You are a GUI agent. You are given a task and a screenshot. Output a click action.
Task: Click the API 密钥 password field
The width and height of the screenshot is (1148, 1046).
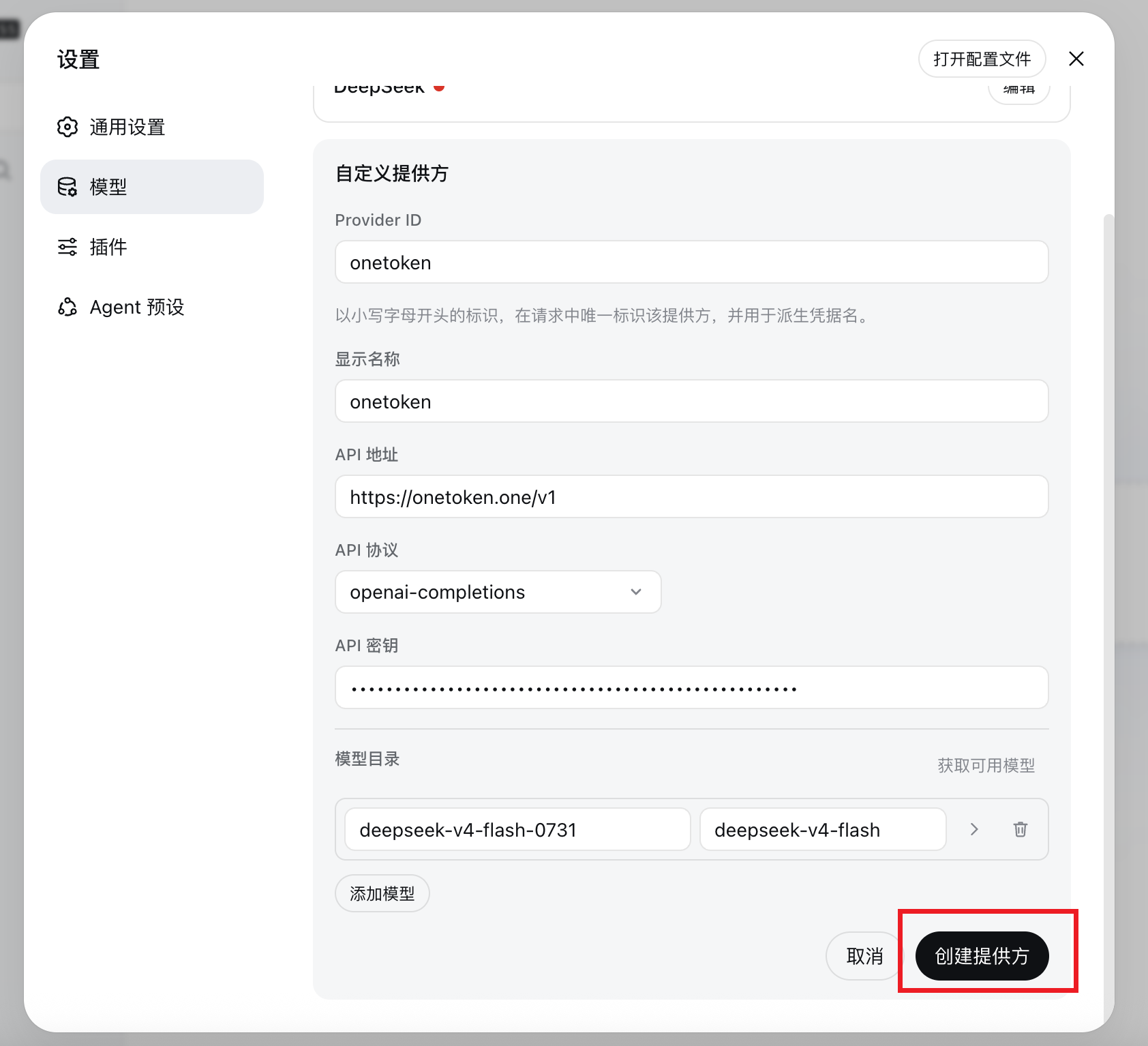691,687
